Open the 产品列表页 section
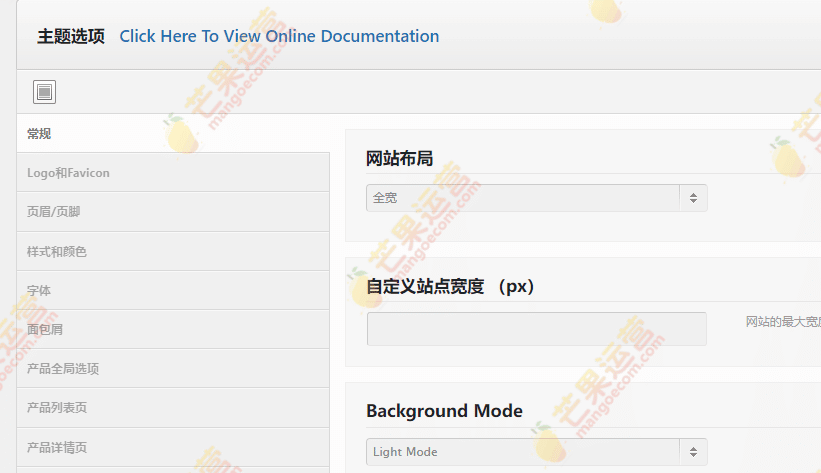821x473 pixels. pos(173,408)
